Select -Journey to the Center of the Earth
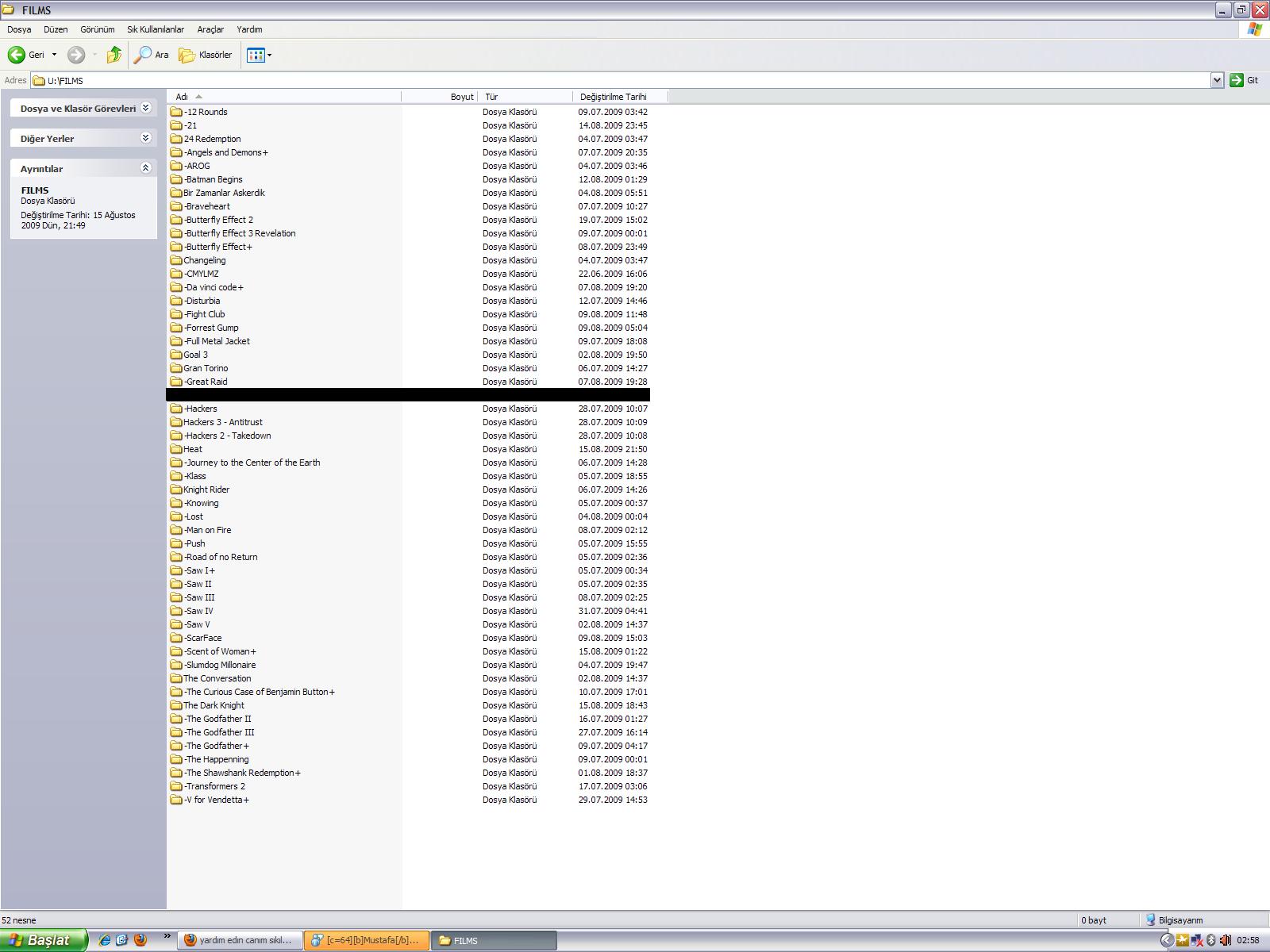1270x952 pixels. [252, 463]
